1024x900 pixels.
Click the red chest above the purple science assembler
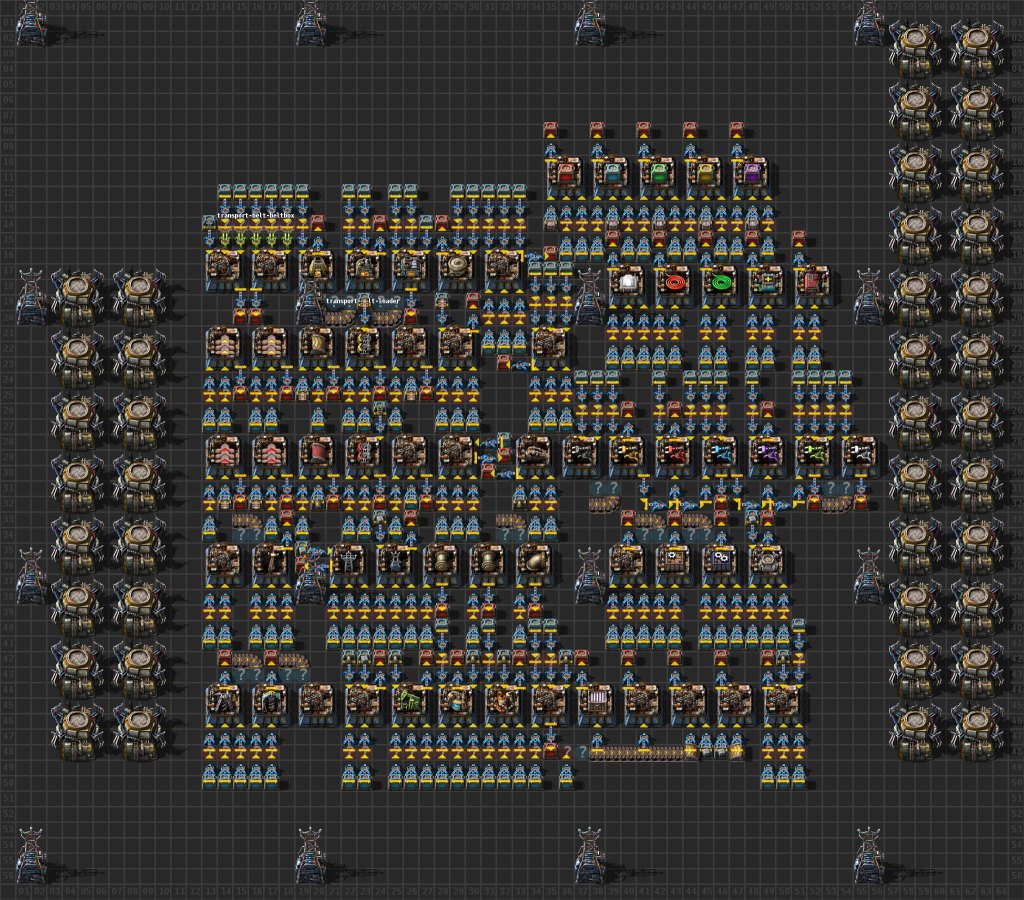(x=736, y=129)
